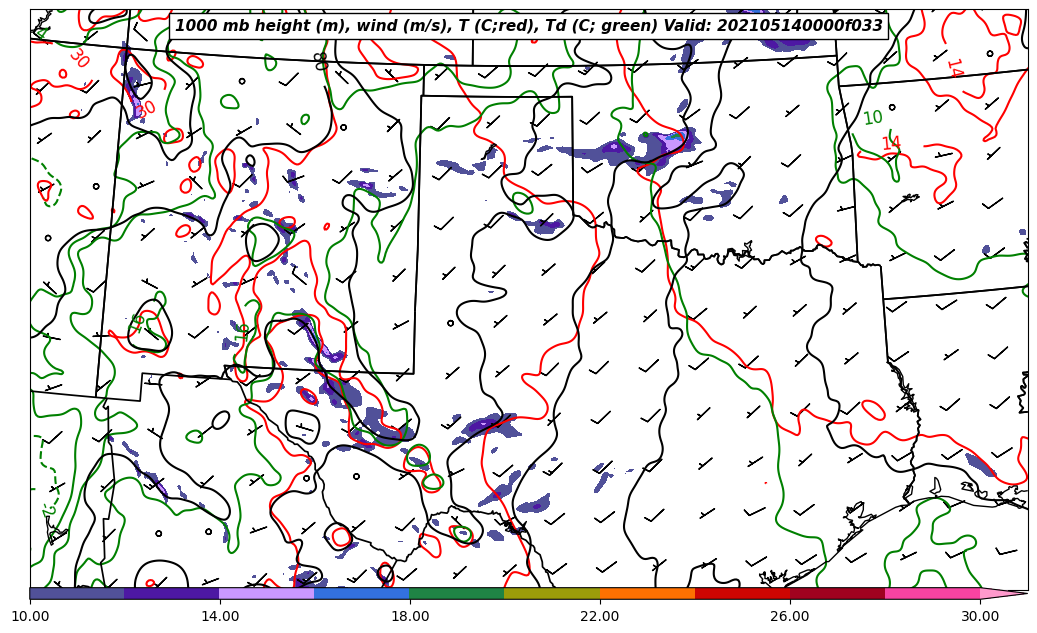Viewport: 1037px width, 633px height.
Task: Select the orange segment of the colorbar
Action: [x=647, y=593]
